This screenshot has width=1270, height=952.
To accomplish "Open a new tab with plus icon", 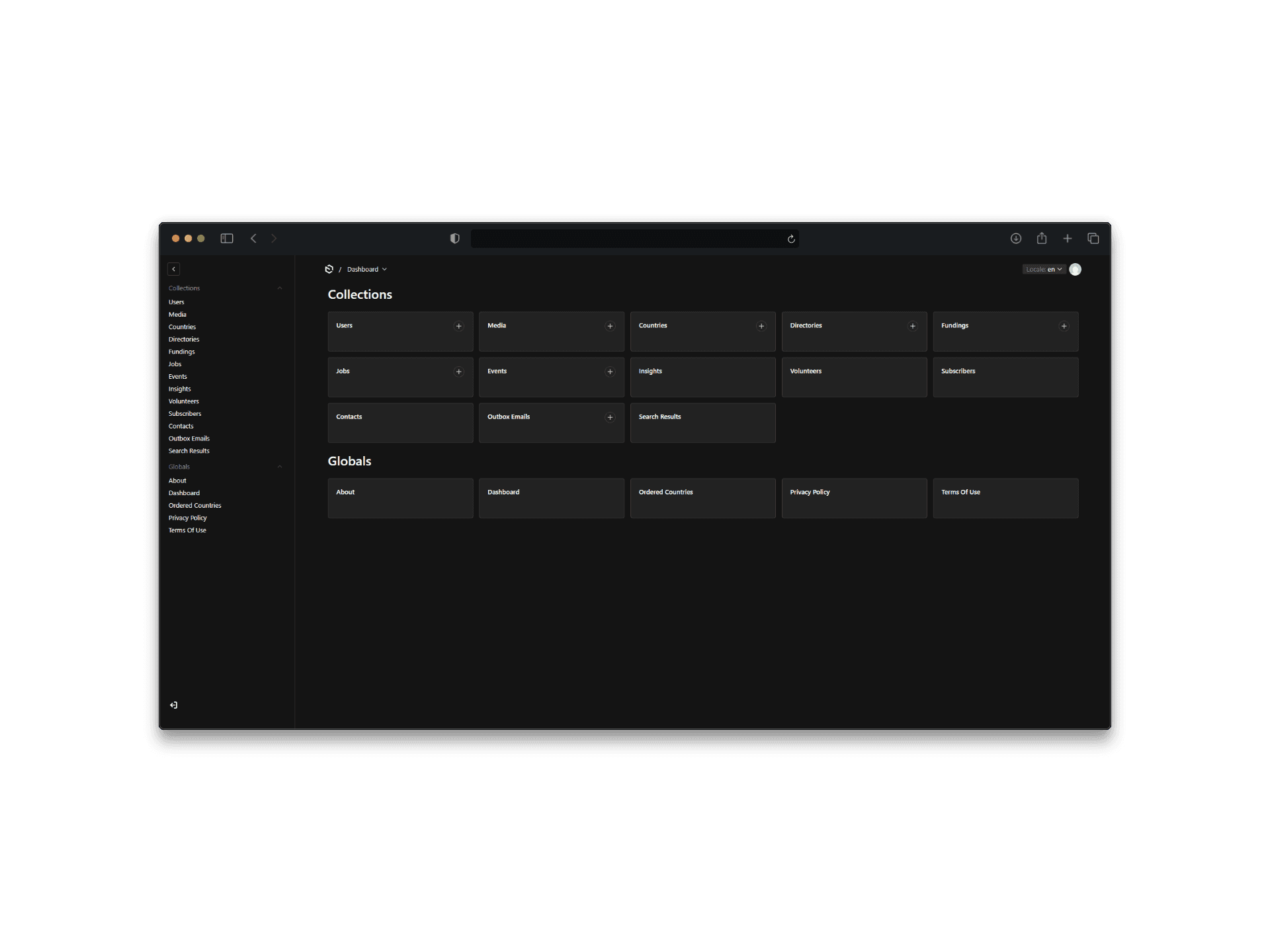I will tap(1068, 239).
